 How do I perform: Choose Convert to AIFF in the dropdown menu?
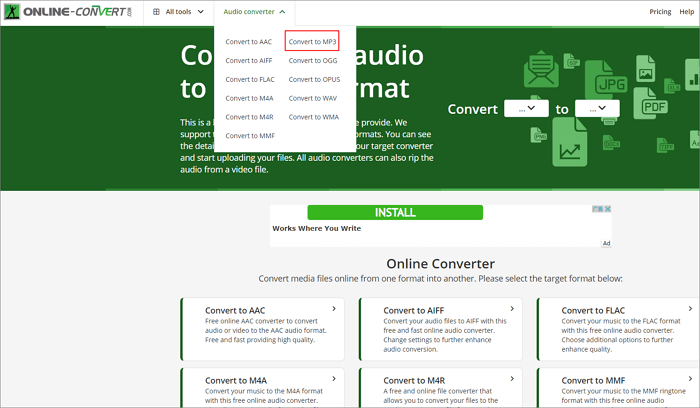click(249, 60)
